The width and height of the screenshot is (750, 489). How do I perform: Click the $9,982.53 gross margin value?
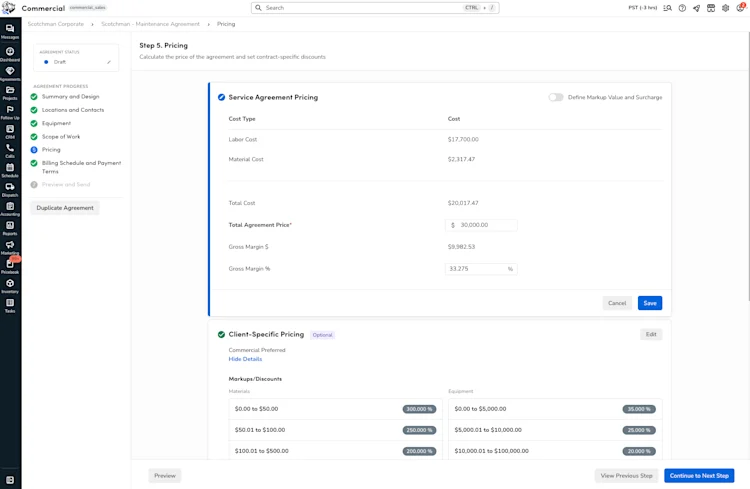[461, 247]
